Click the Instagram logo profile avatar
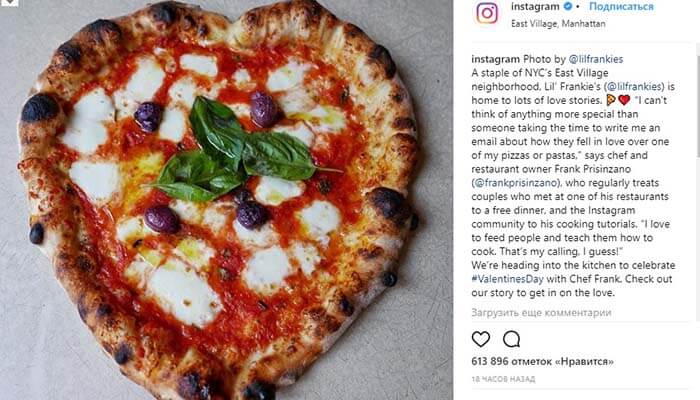The width and height of the screenshot is (700, 400). (487, 13)
